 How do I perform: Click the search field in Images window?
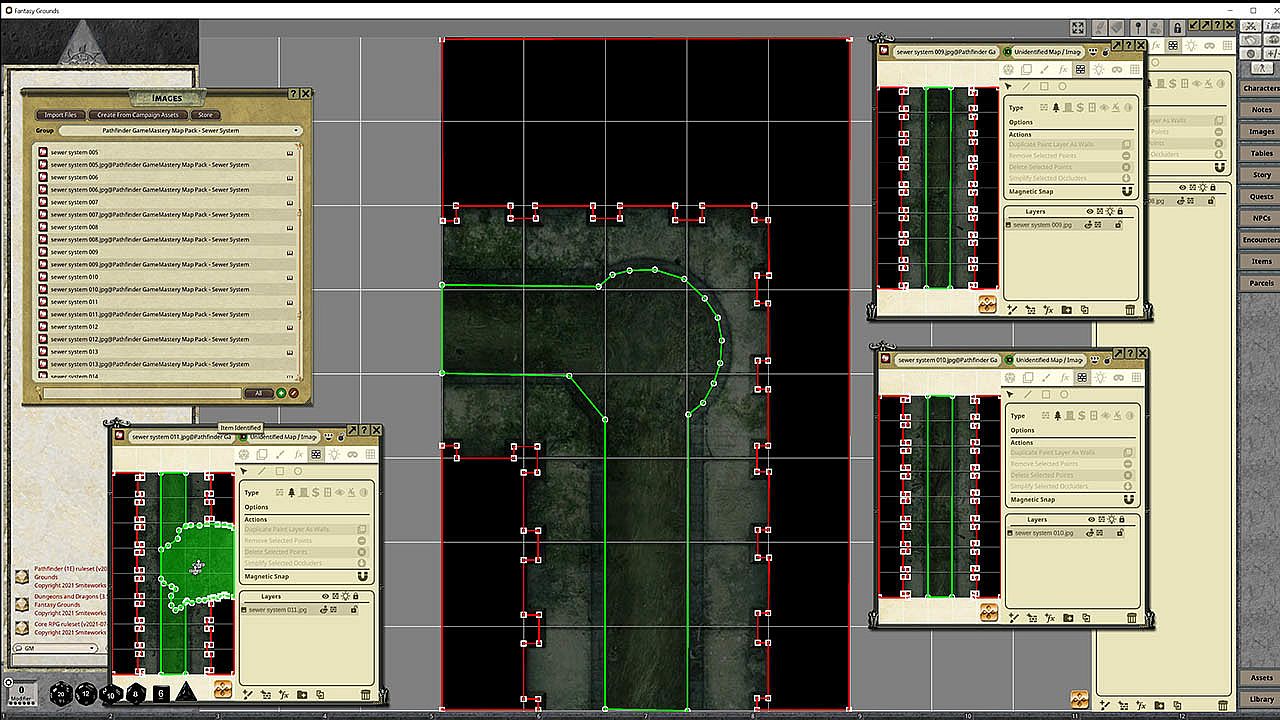(140, 393)
